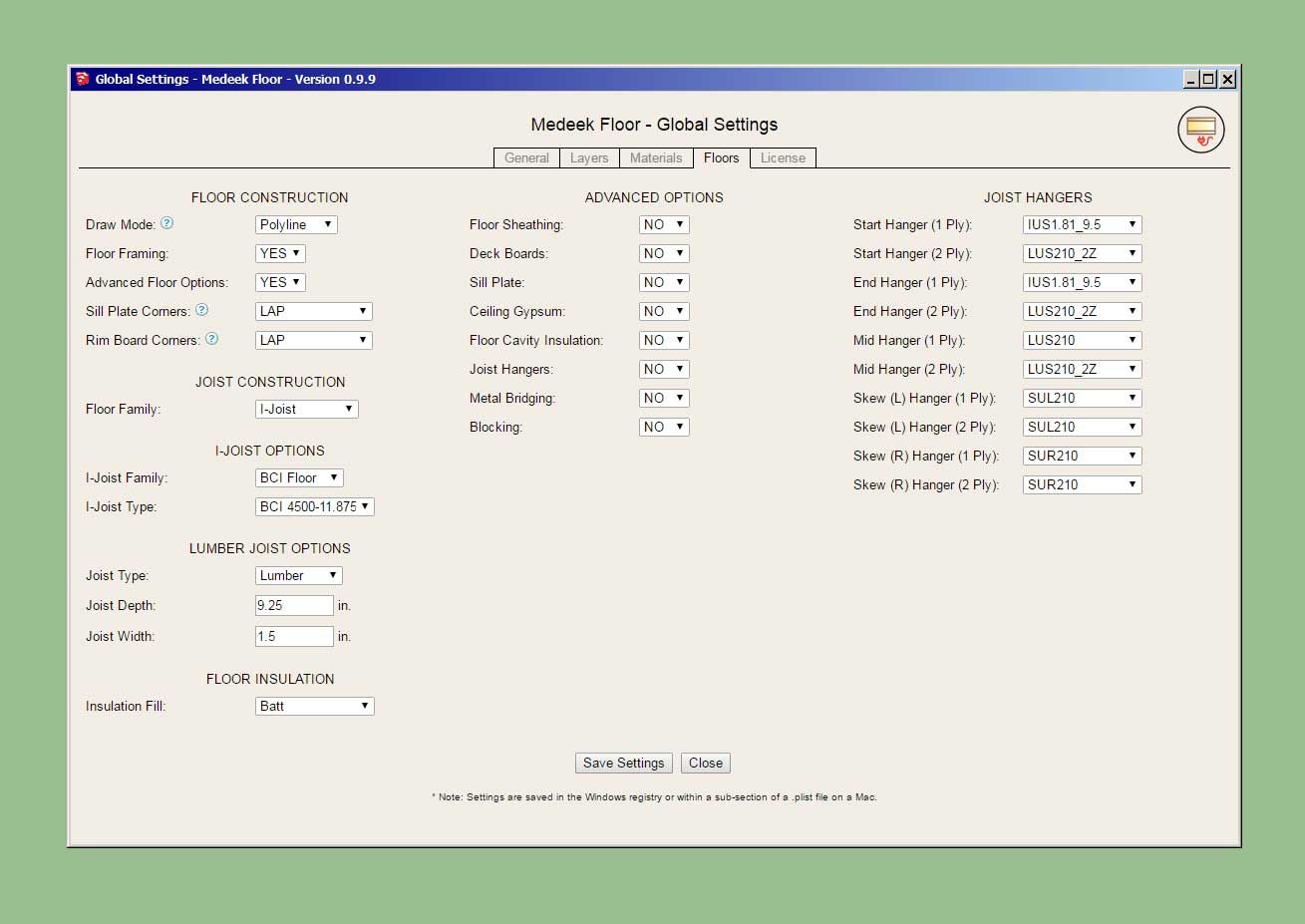Open the End Hanger (2 Ply) dropdown
The height and width of the screenshot is (924, 1305).
click(x=1083, y=311)
